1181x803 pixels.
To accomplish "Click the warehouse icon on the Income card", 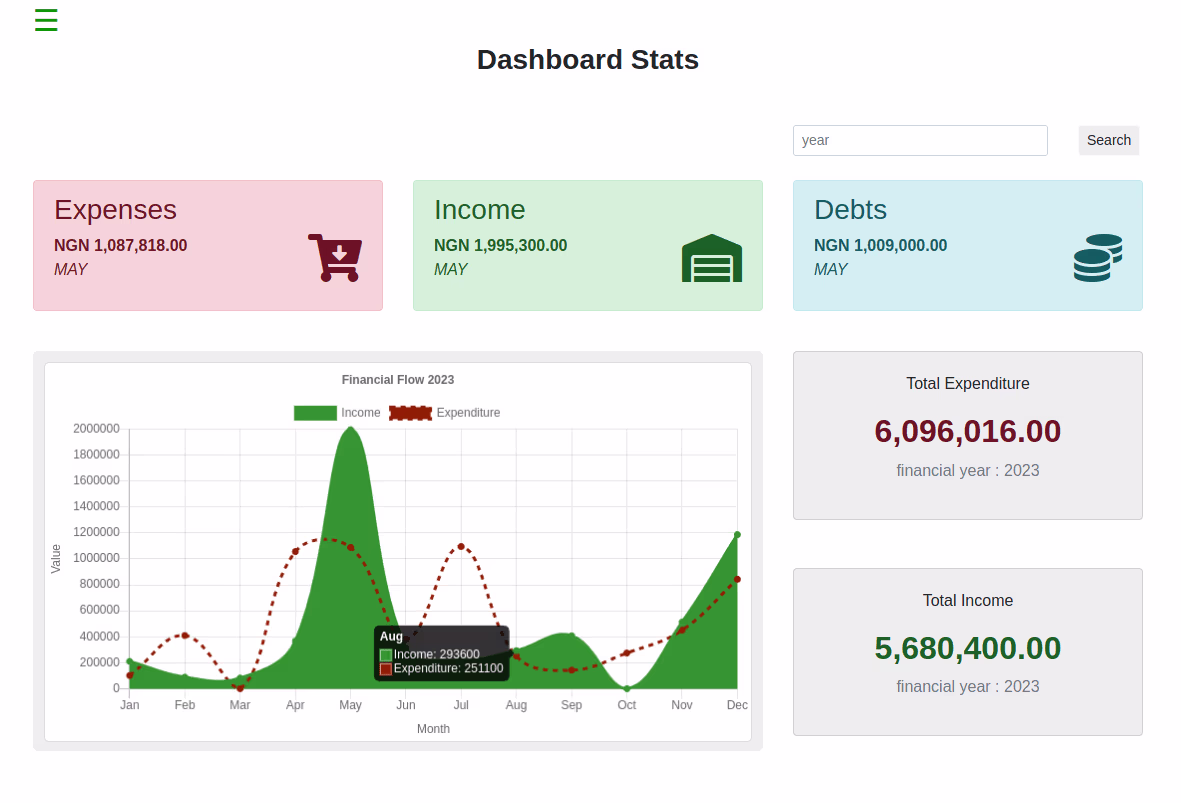I will (x=712, y=258).
